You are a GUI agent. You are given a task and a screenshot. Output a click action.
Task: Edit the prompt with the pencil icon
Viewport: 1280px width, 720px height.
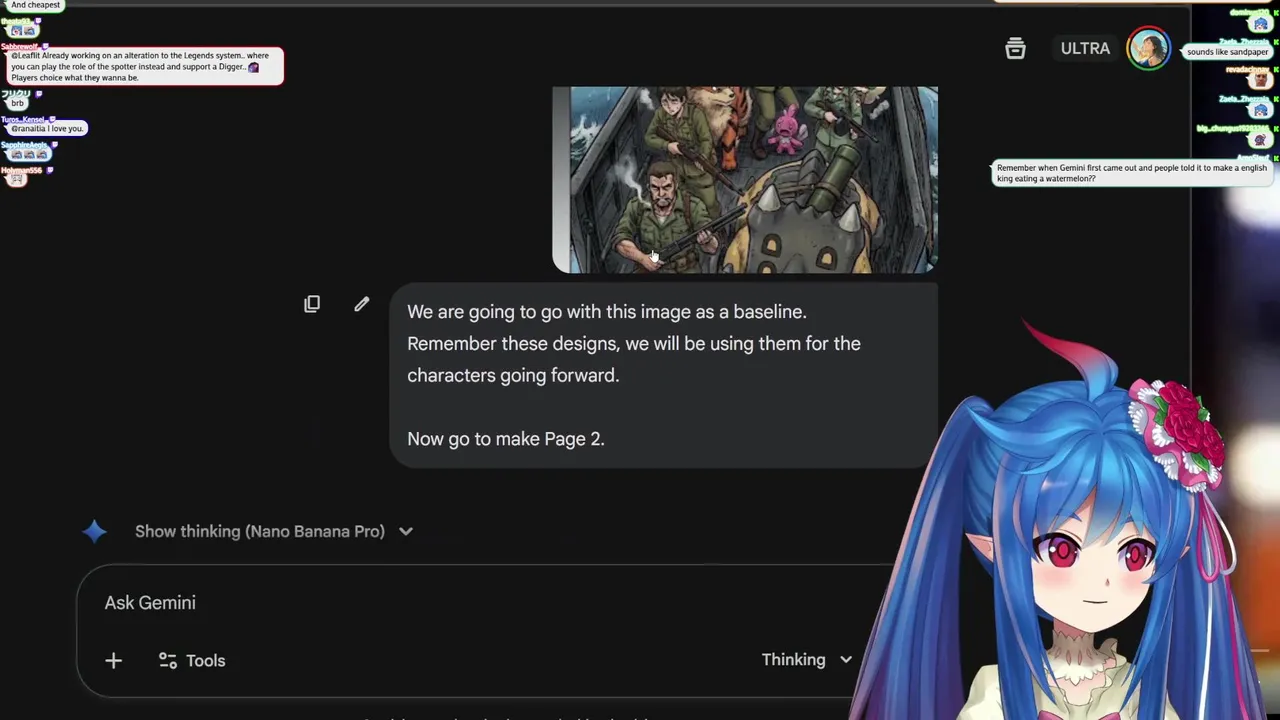361,304
